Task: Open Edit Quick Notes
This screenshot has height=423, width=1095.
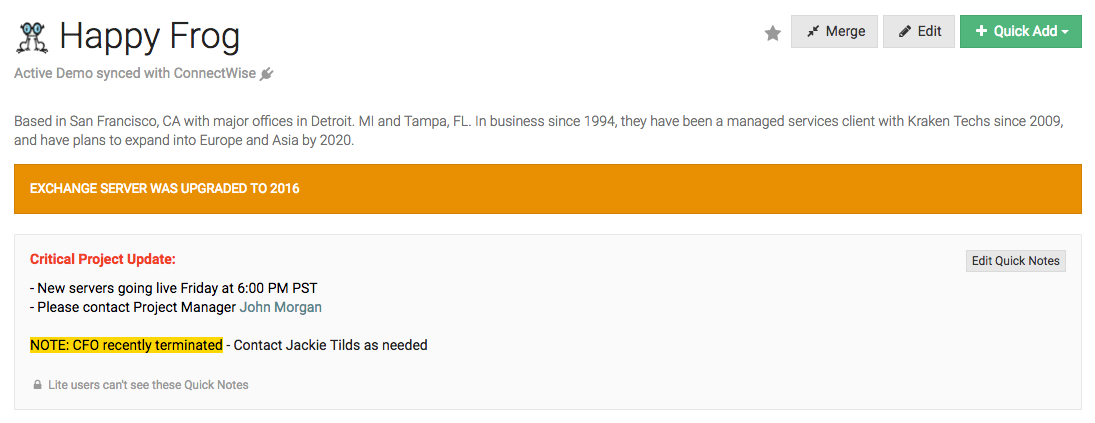Action: click(x=1015, y=261)
